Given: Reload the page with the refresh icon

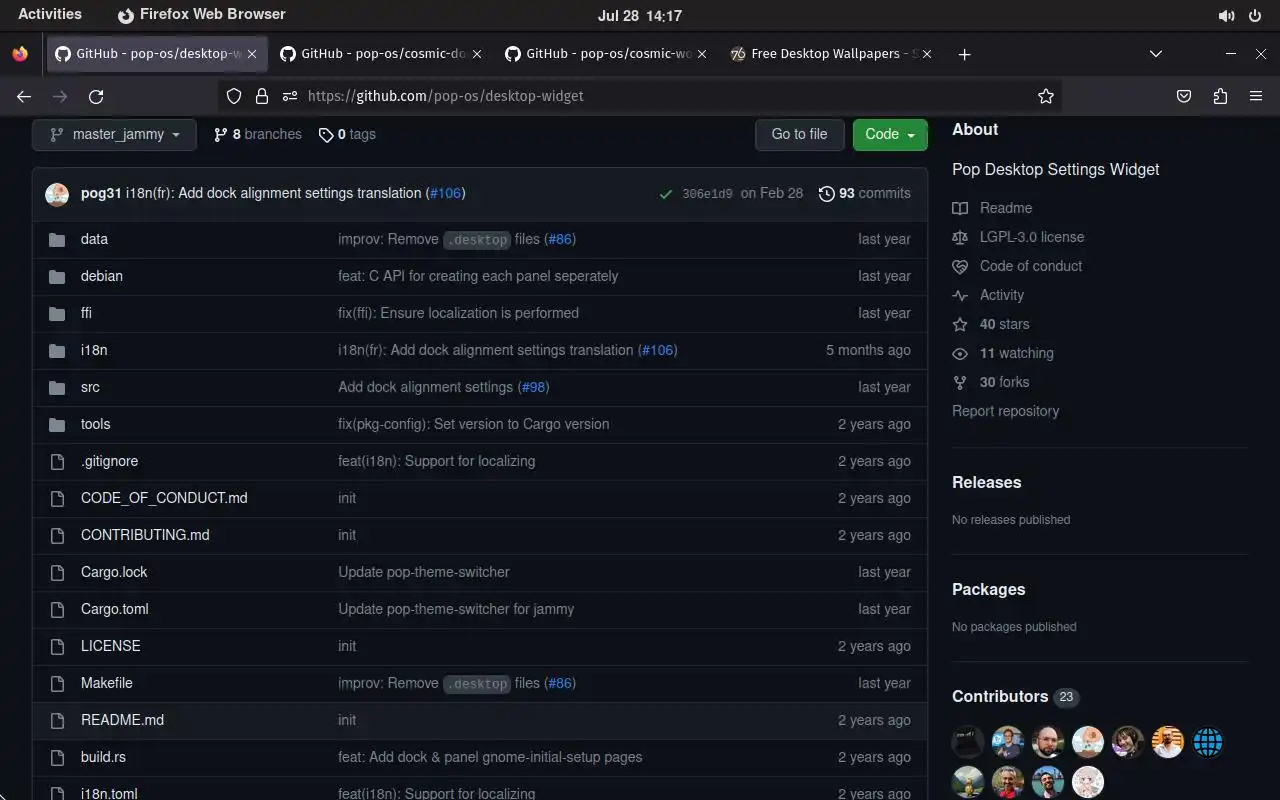Looking at the screenshot, I should (96, 96).
